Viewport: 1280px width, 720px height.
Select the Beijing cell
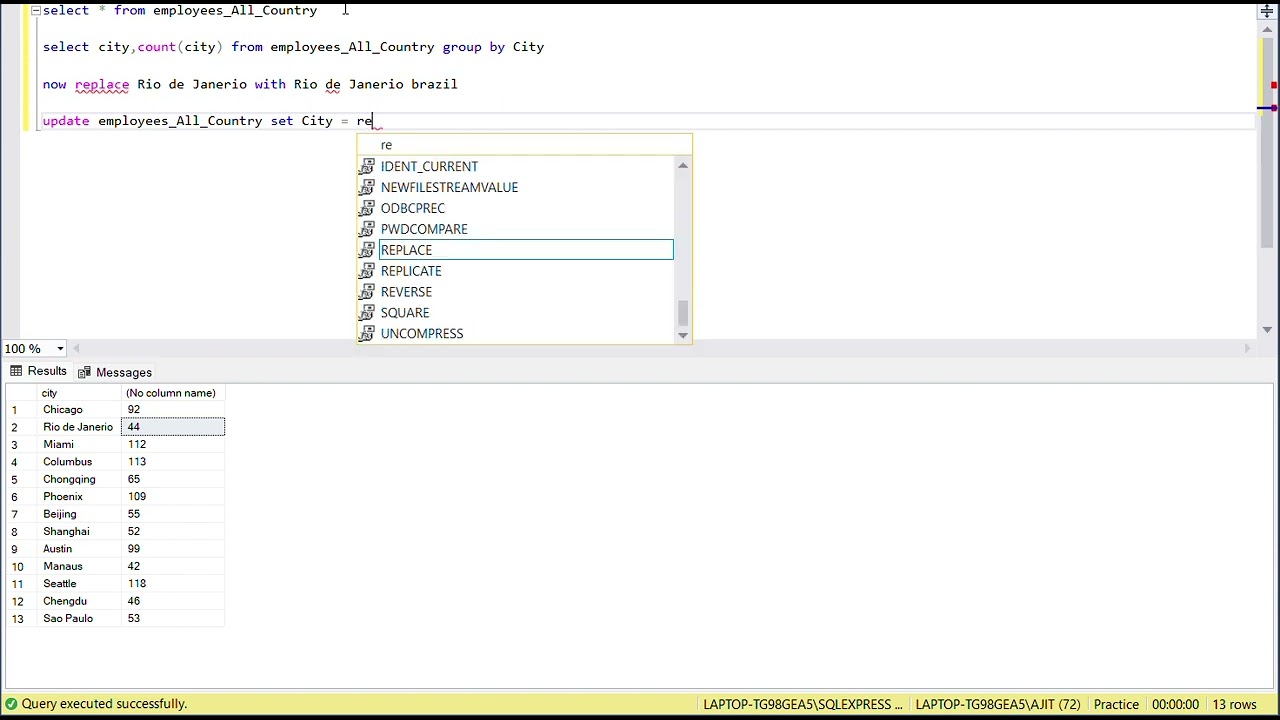tap(79, 514)
